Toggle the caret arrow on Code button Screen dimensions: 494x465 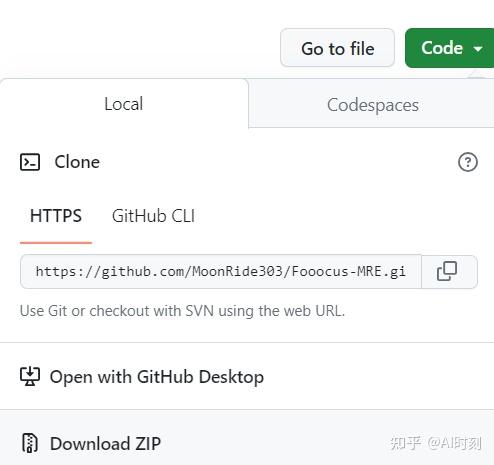478,49
